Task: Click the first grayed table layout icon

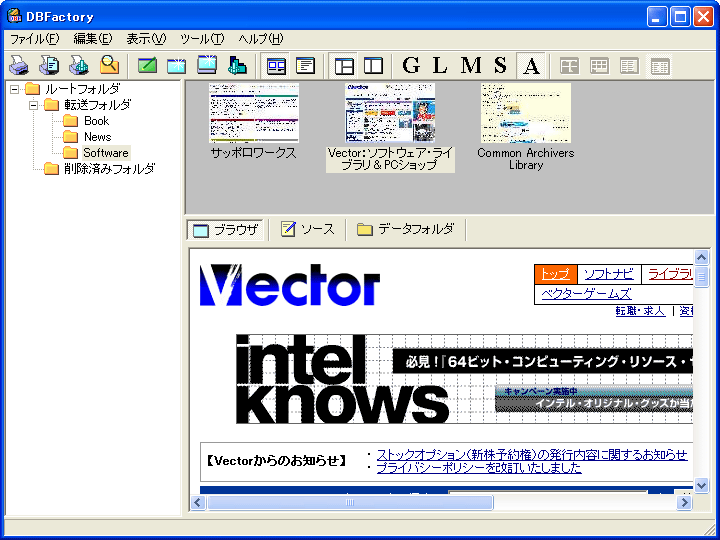Action: point(569,66)
